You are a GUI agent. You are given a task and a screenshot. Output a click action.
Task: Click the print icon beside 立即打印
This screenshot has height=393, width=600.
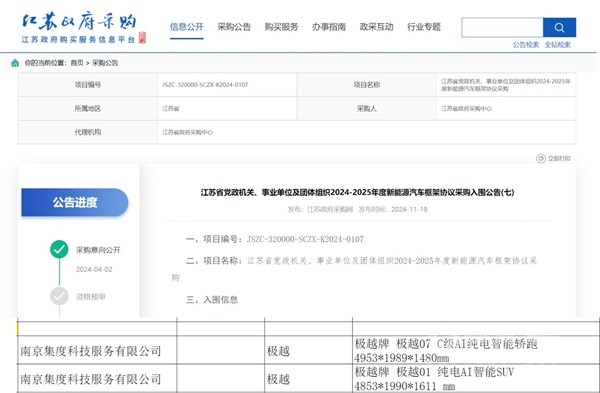coord(541,158)
